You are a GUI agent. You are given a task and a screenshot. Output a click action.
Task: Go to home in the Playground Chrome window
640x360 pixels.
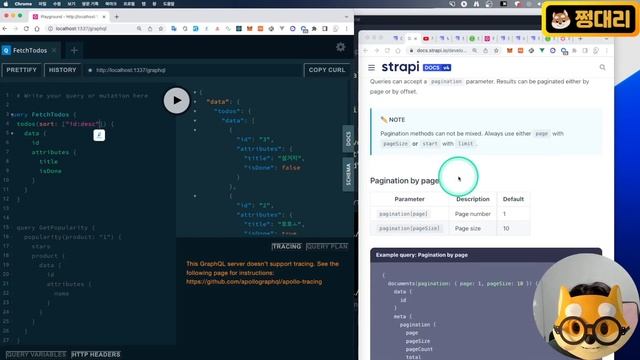tap(37, 29)
